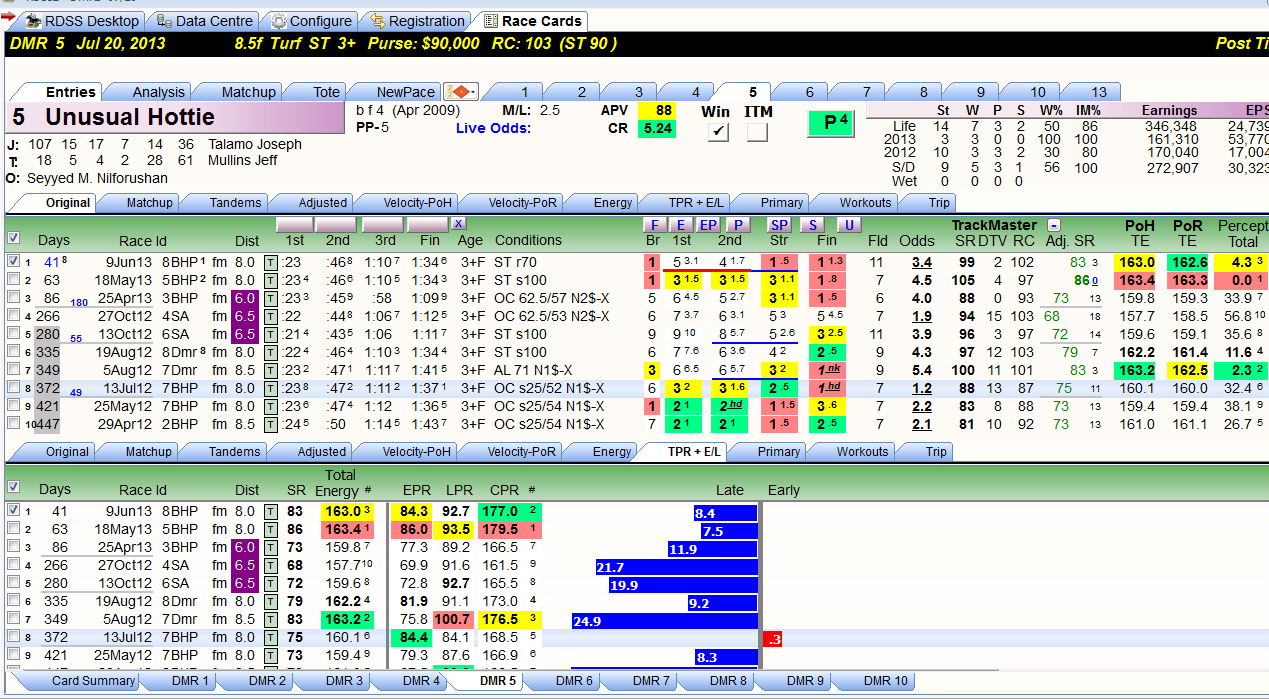The height and width of the screenshot is (699, 1269).
Task: Click T icon in lower 5Aug12 row
Action: pos(270,620)
